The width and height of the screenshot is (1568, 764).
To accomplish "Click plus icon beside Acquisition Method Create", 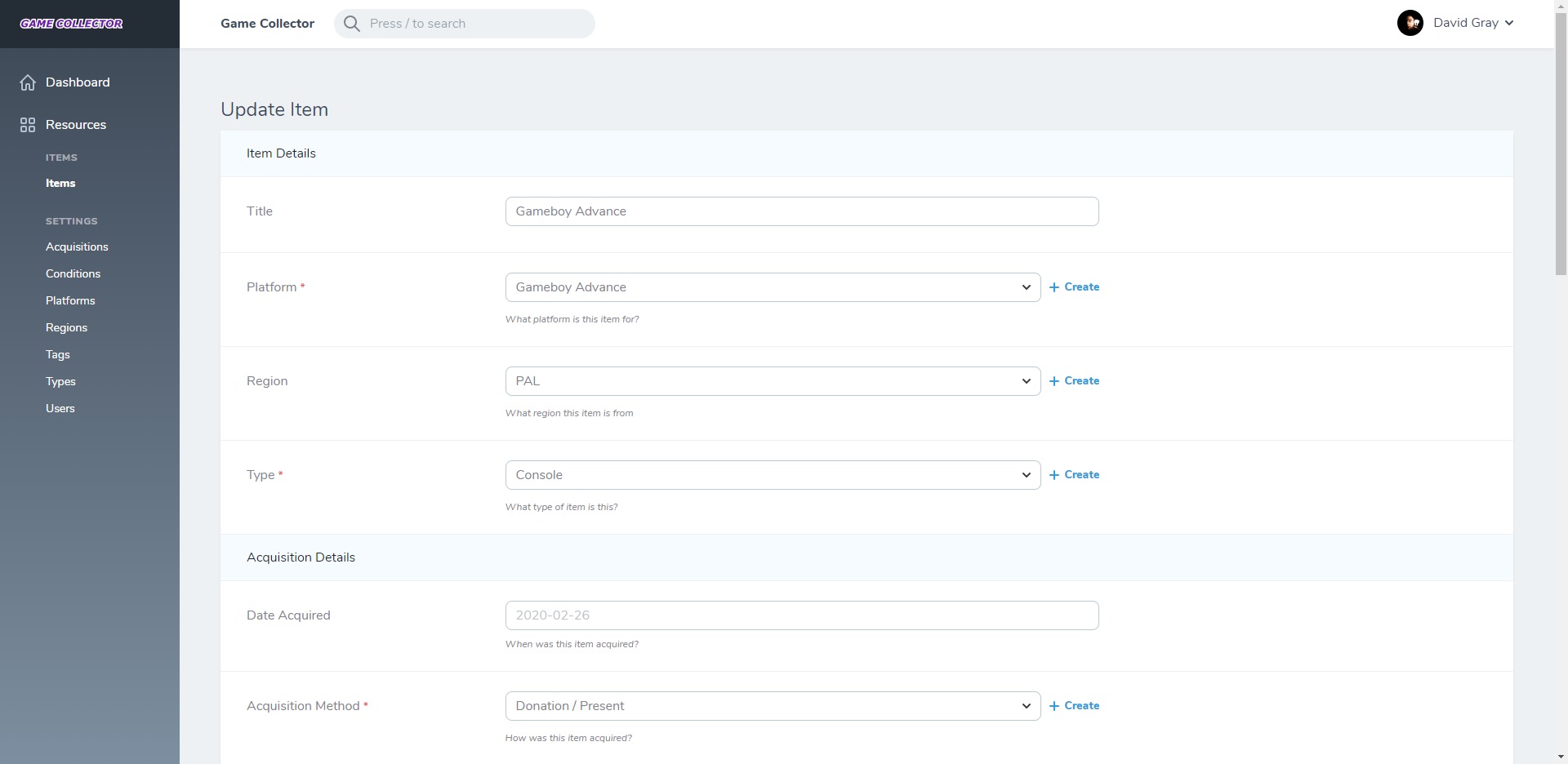I will 1054,706.
